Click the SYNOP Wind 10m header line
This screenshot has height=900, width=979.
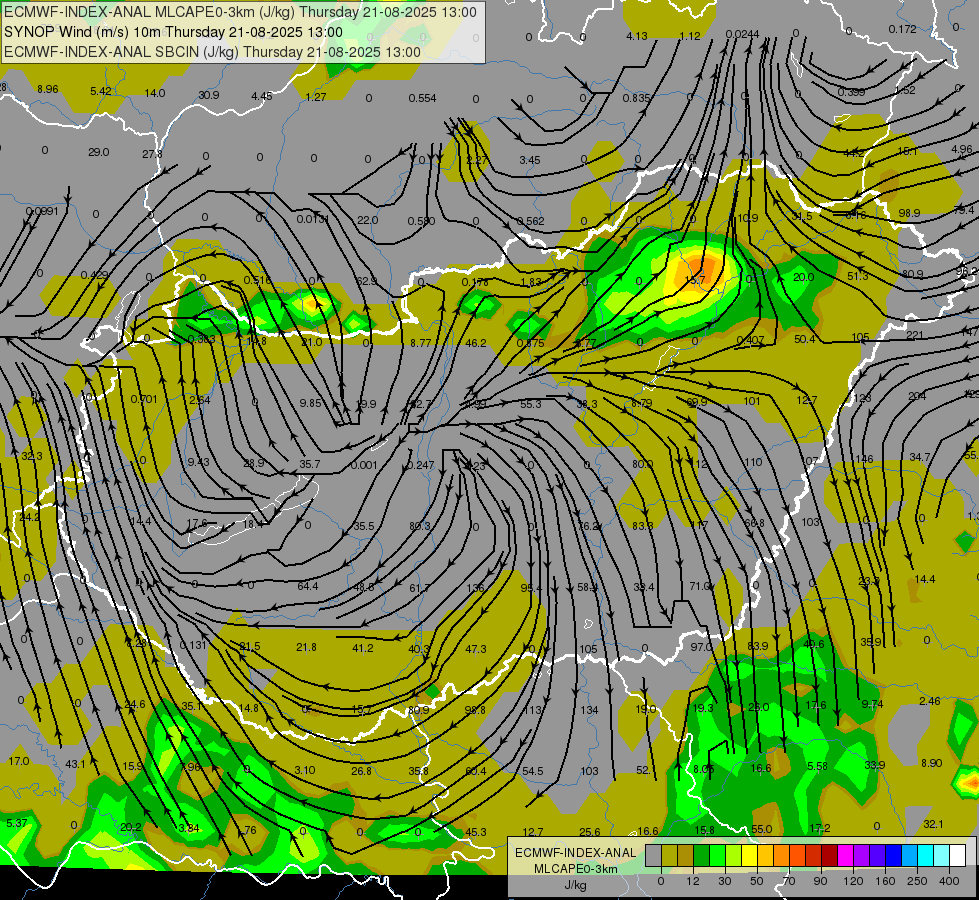(174, 32)
